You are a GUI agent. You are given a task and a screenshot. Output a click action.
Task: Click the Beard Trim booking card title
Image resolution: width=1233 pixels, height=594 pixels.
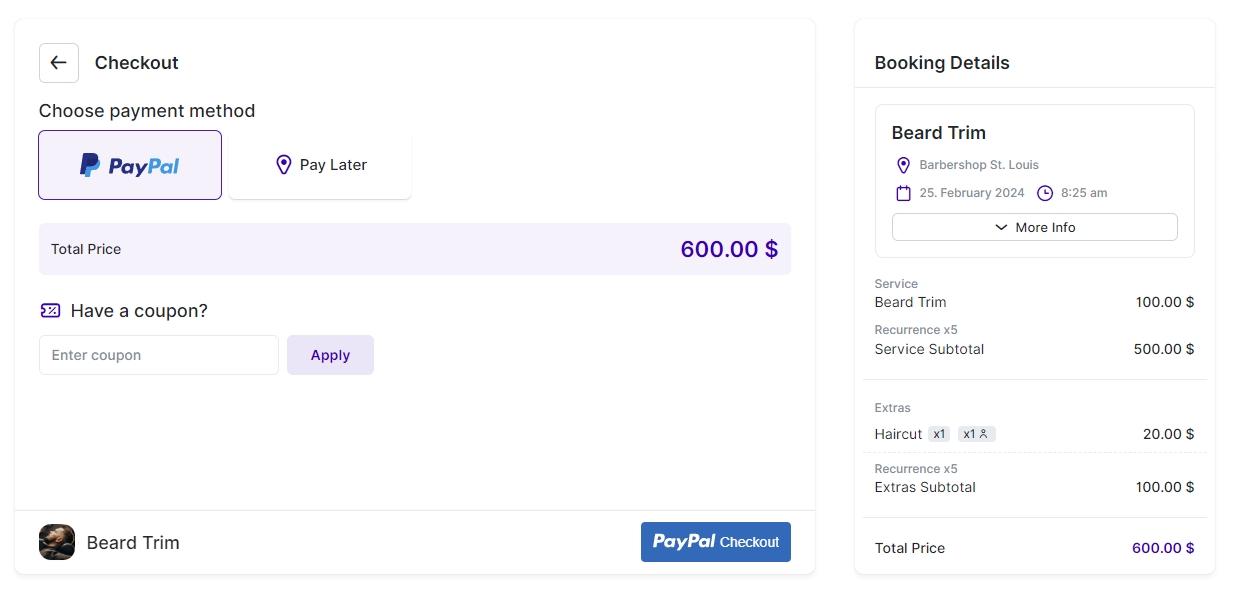938,133
